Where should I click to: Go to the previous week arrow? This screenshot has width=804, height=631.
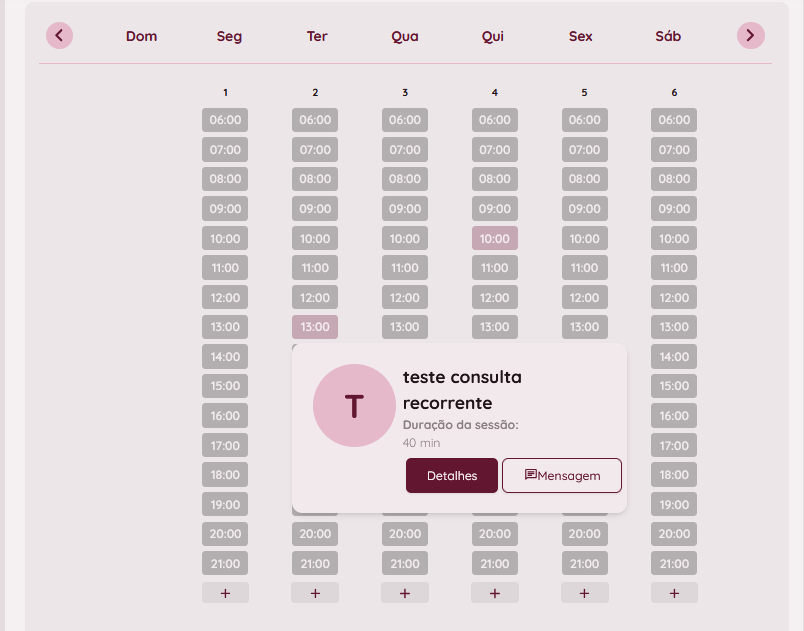(59, 36)
